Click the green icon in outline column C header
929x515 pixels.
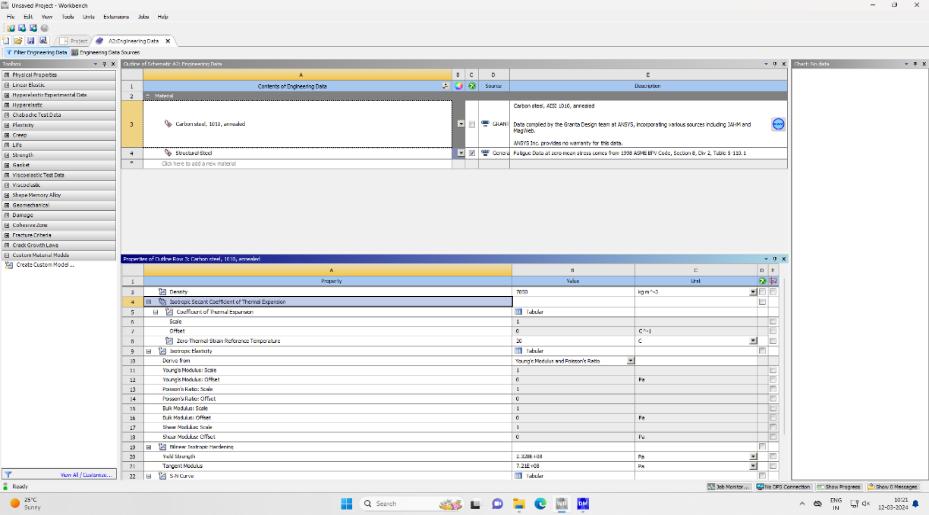click(472, 86)
